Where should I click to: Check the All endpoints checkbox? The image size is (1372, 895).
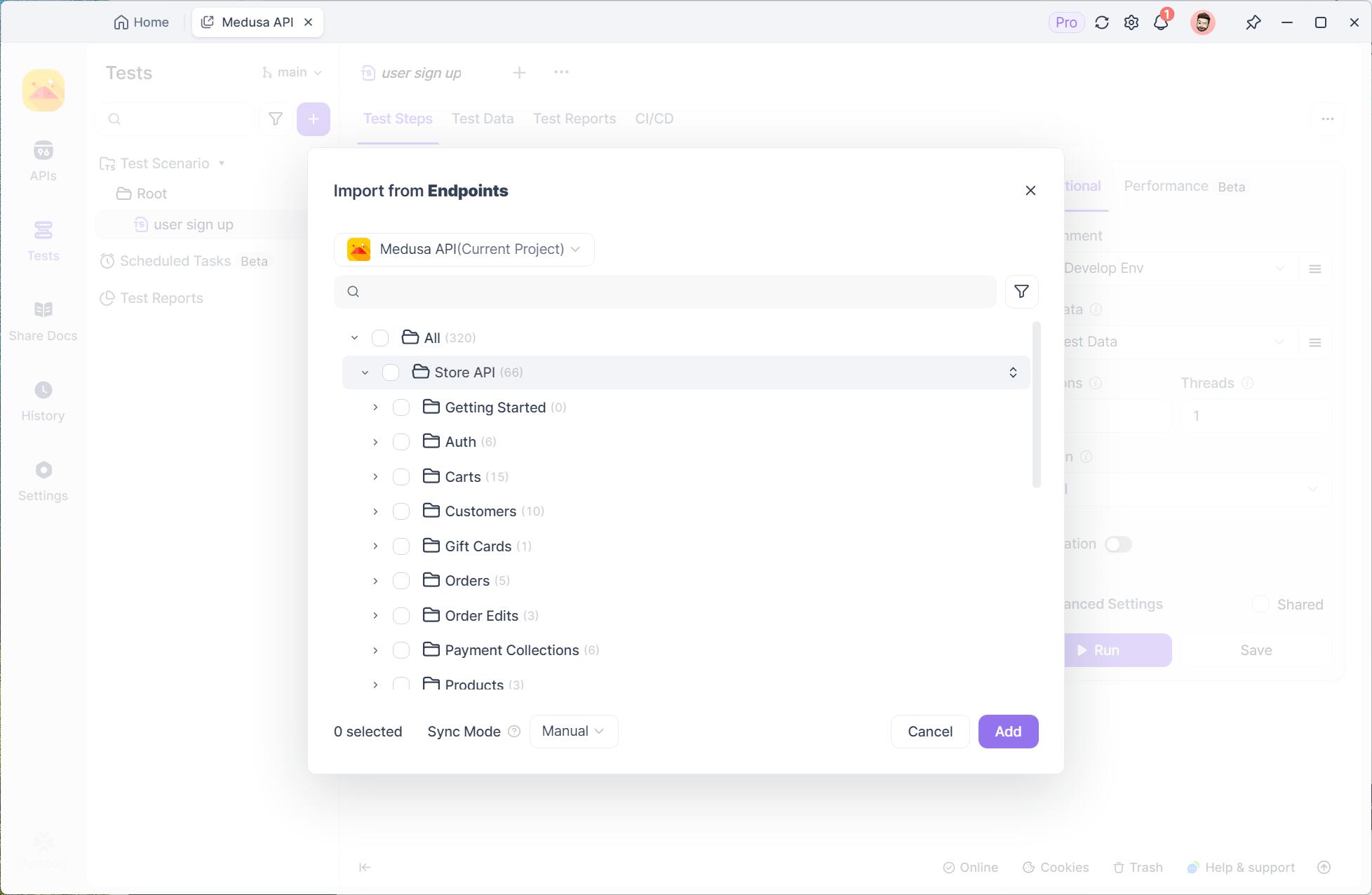point(380,338)
